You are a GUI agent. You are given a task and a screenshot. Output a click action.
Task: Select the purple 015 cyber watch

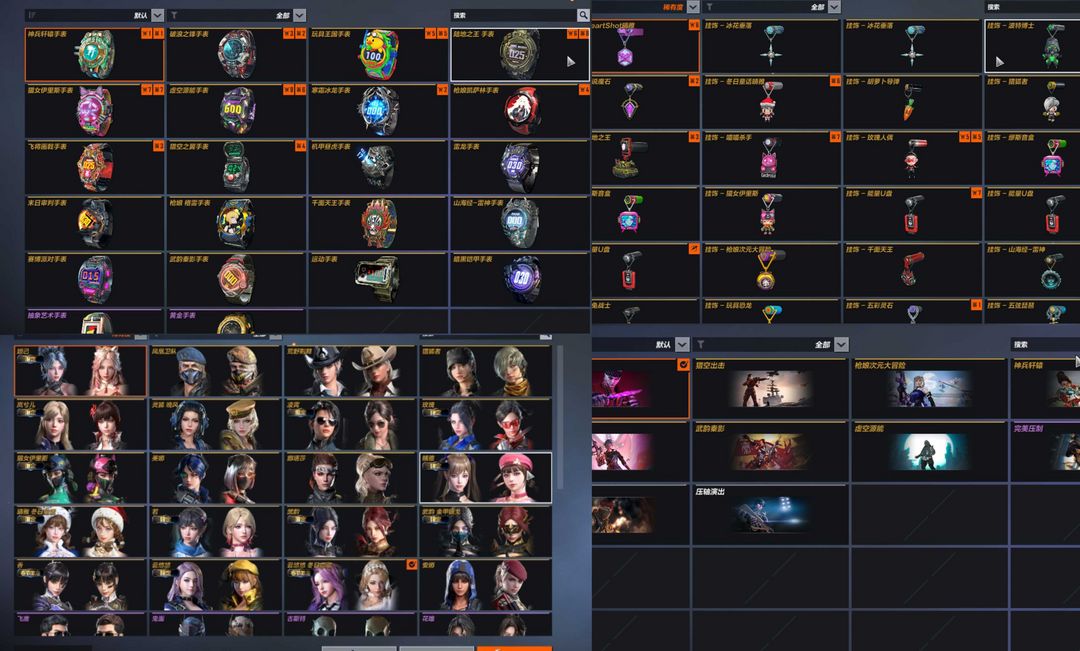pos(94,279)
